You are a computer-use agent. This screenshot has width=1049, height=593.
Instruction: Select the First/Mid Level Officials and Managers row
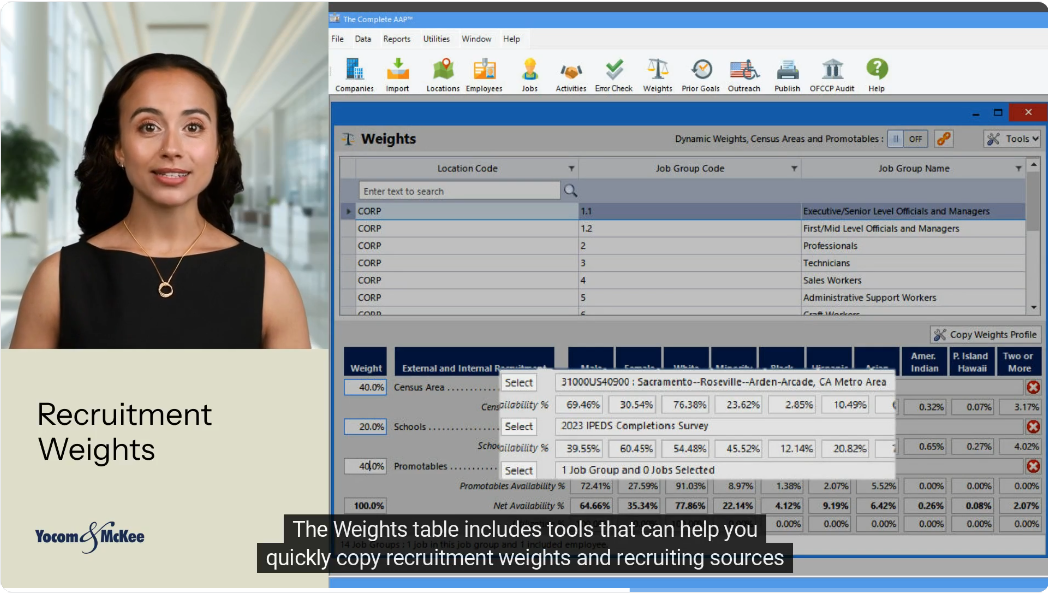[683, 228]
